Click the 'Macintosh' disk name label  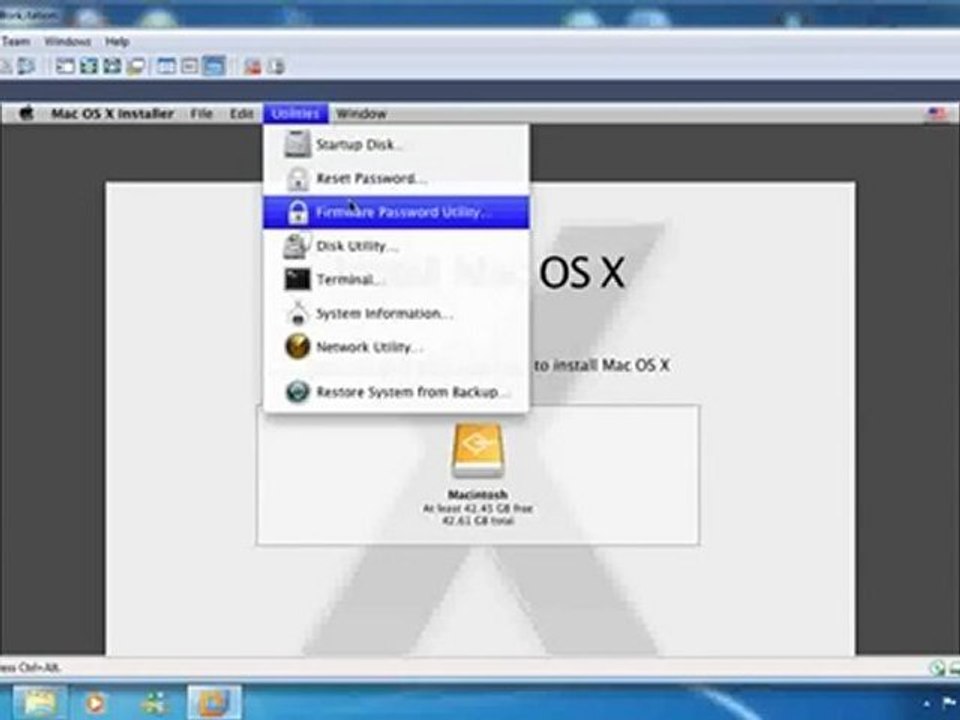(x=478, y=495)
